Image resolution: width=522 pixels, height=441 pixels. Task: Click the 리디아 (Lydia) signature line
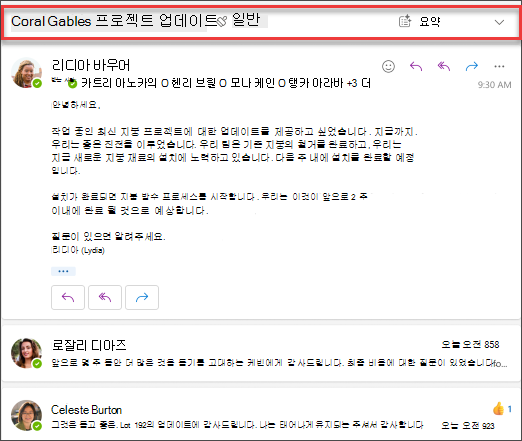tap(78, 250)
